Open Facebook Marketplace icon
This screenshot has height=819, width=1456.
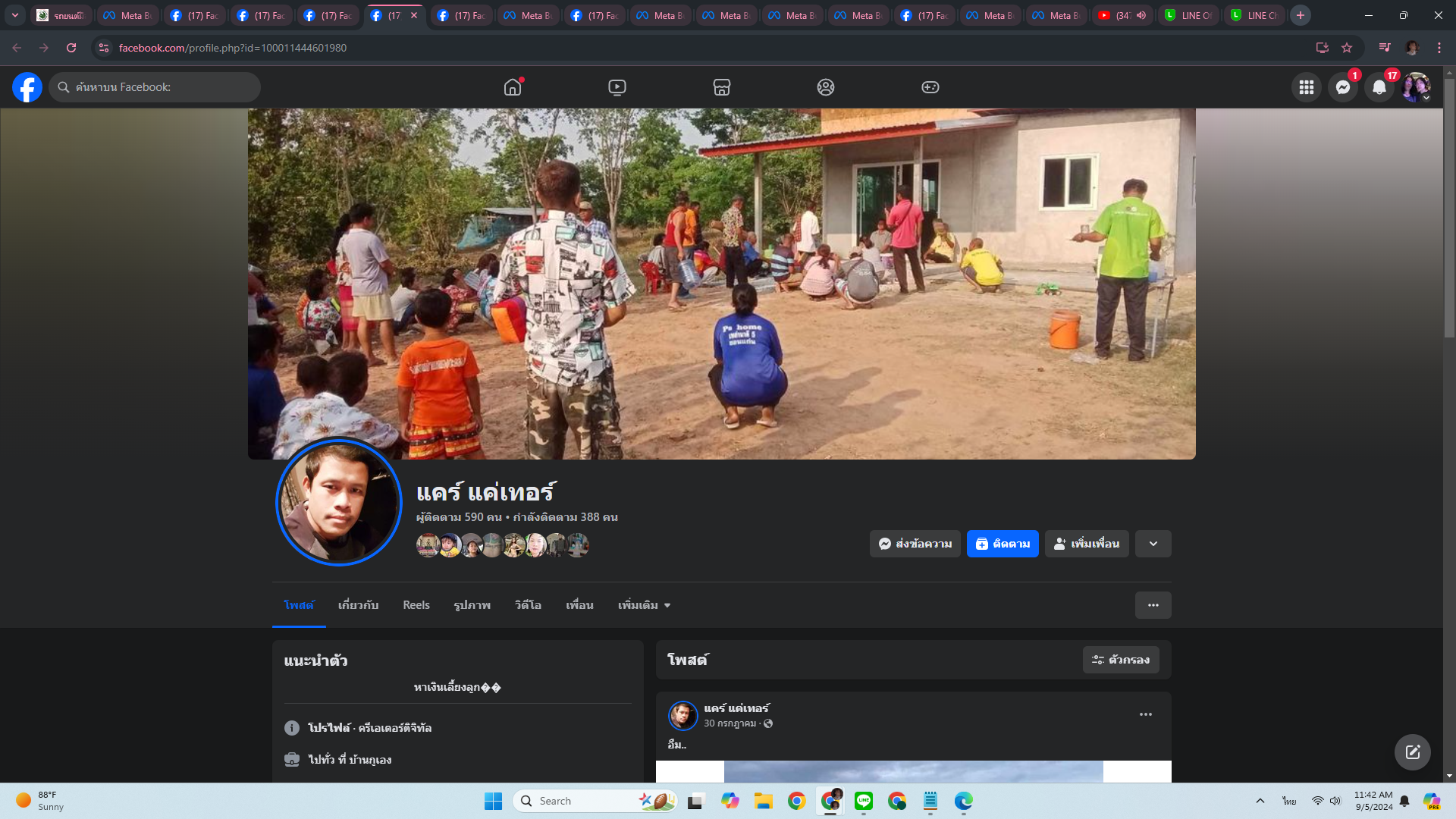click(x=721, y=87)
